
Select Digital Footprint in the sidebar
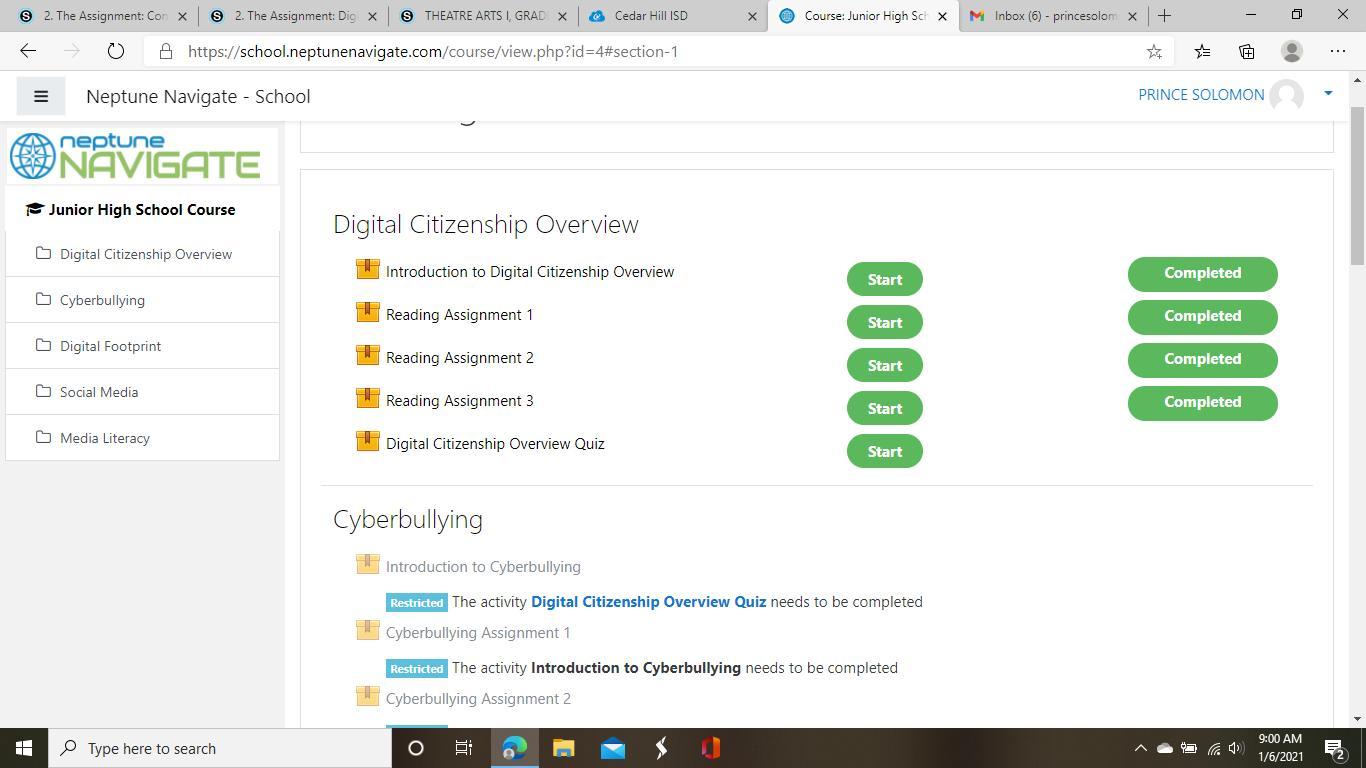[110, 346]
